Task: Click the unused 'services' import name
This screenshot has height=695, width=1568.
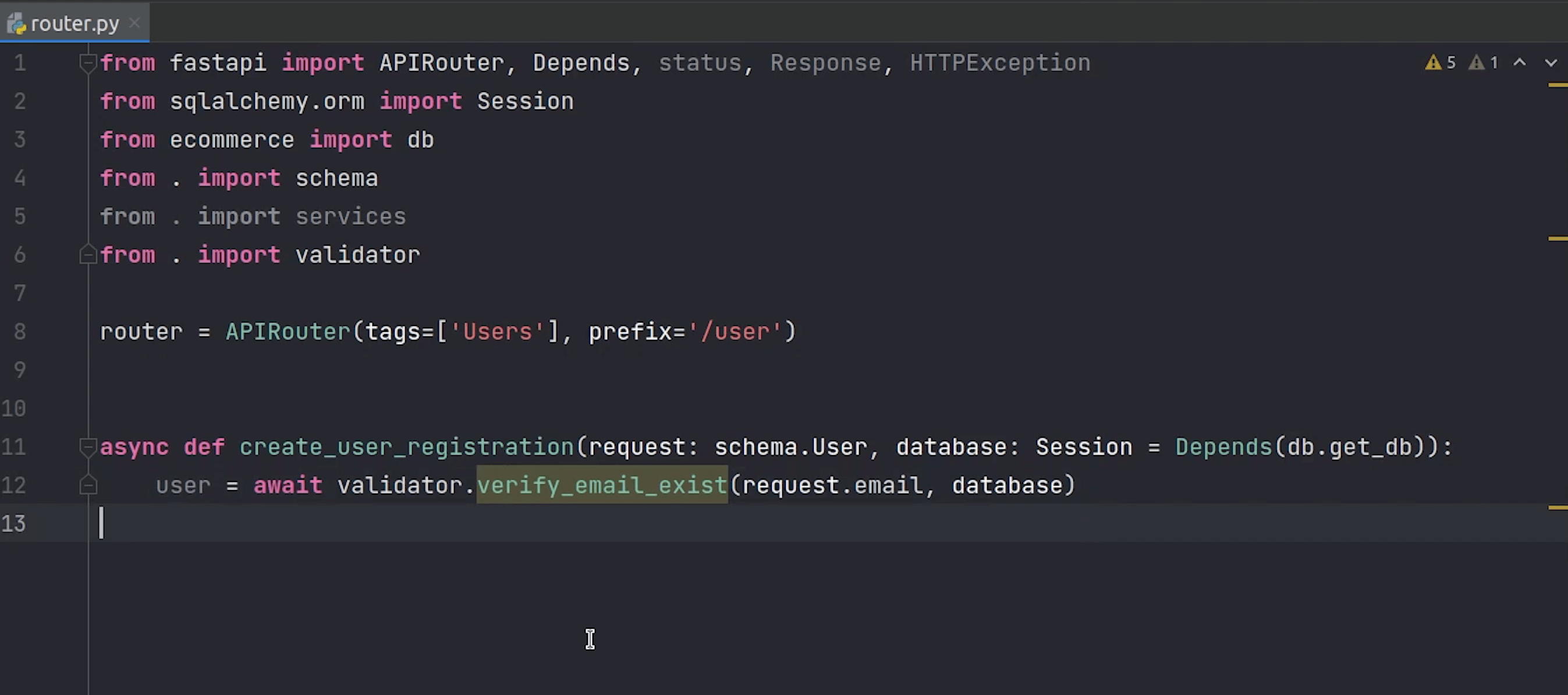Action: pos(350,217)
